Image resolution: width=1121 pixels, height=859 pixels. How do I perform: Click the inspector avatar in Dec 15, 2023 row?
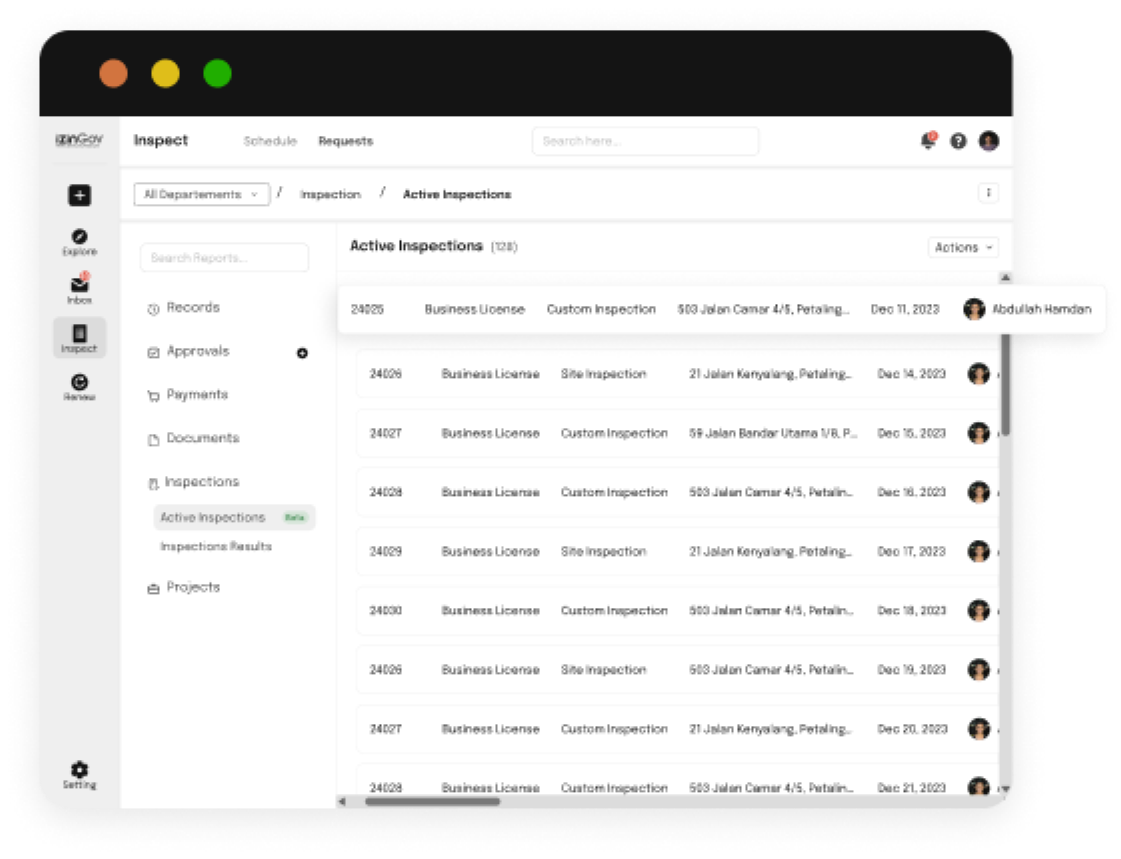click(x=978, y=433)
